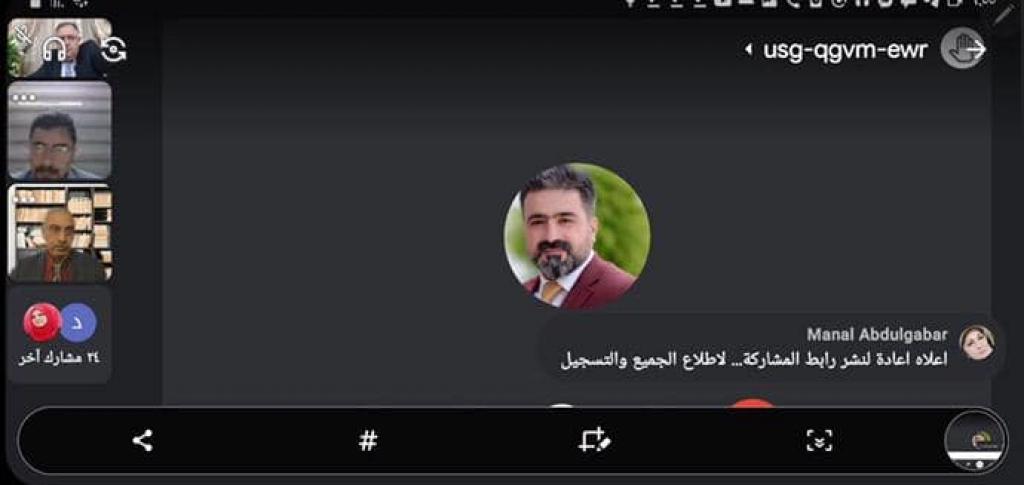Tap the red end-call button

(x=752, y=403)
